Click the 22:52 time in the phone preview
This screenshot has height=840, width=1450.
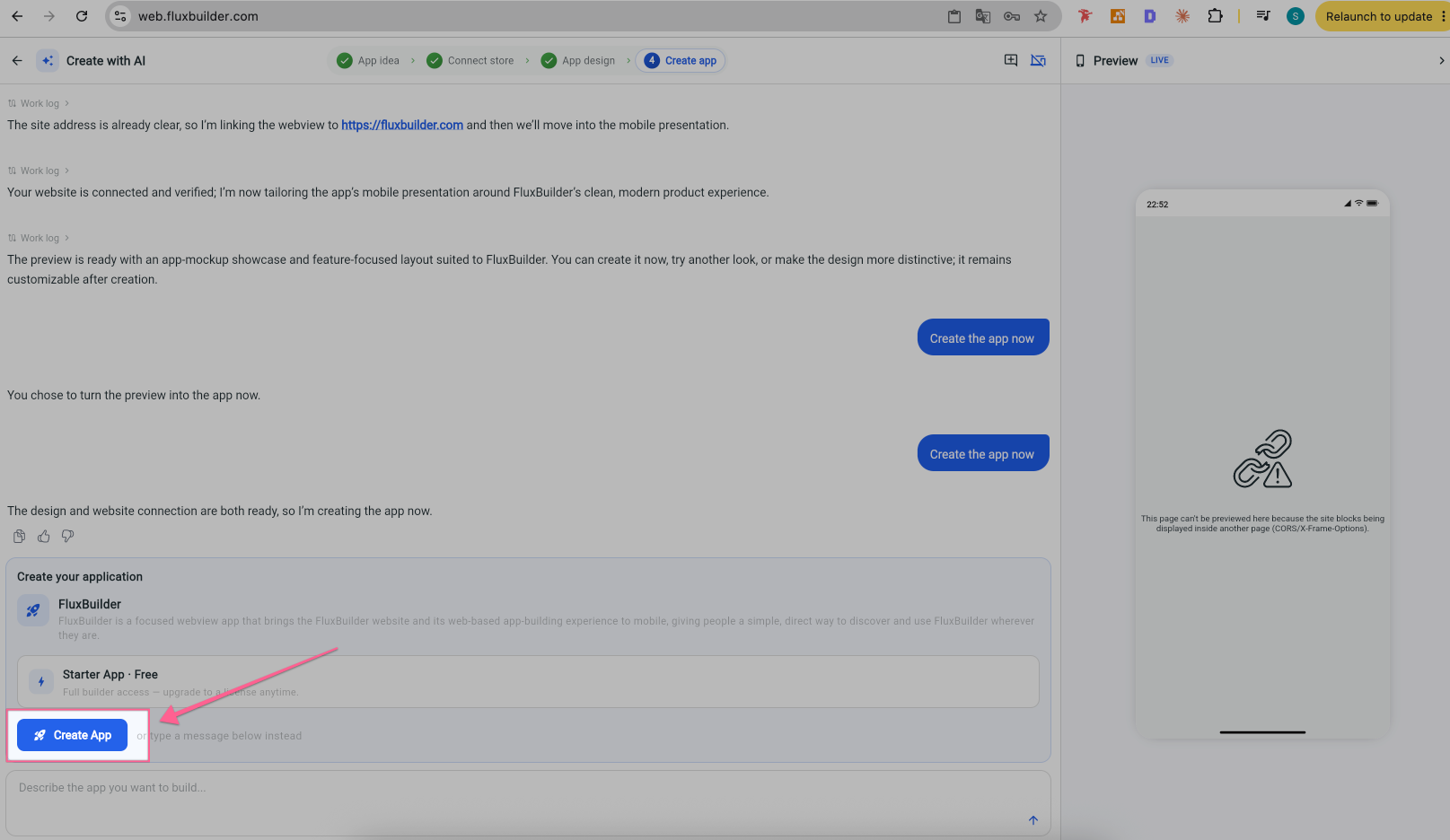click(x=1157, y=205)
